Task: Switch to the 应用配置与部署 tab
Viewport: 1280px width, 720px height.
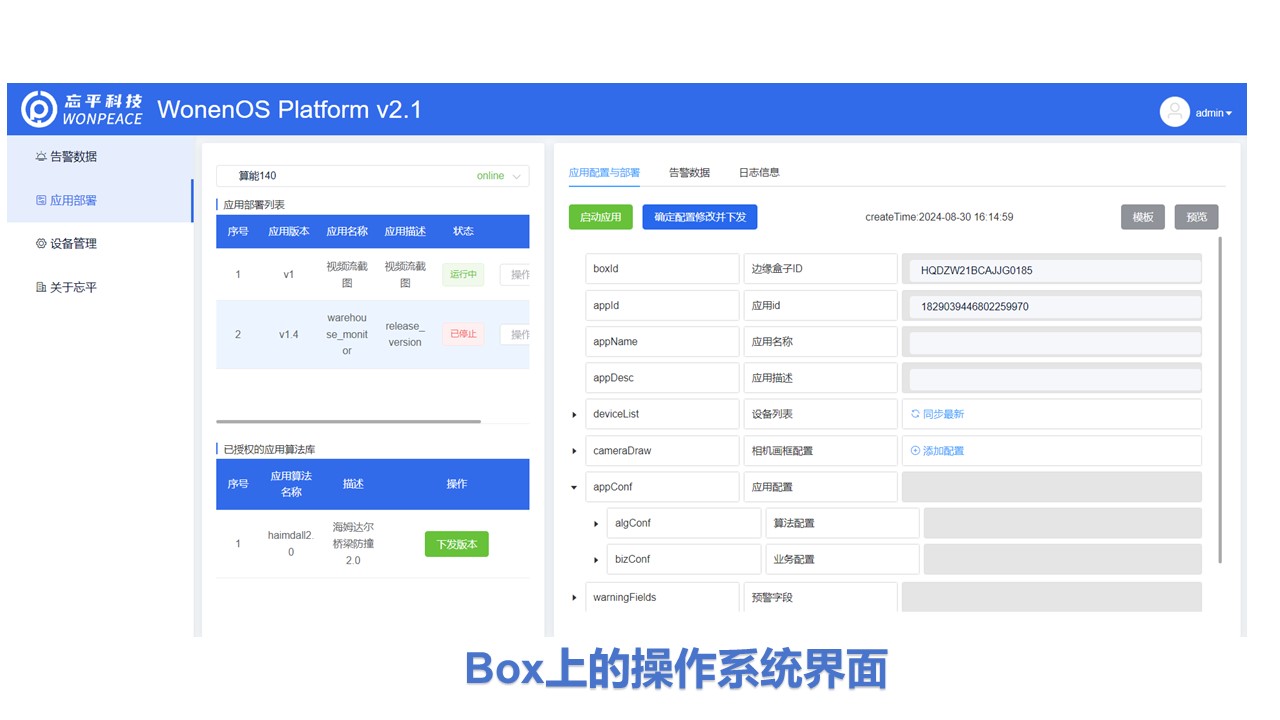Action: click(x=604, y=172)
